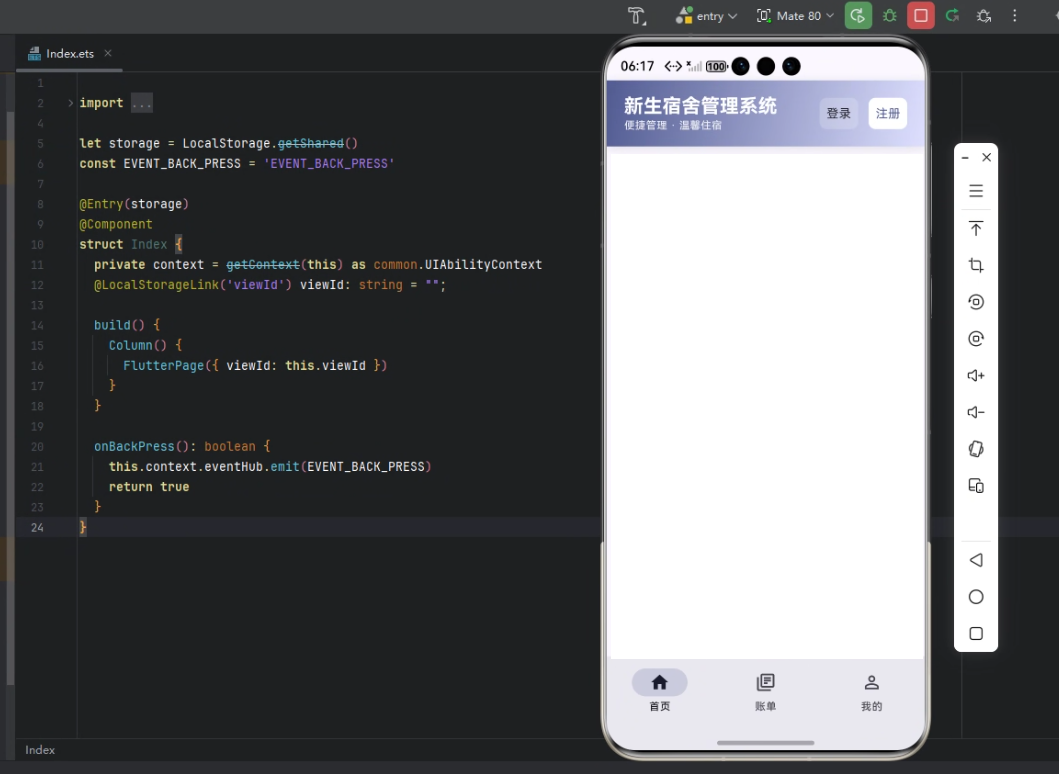Click the green hot reload arrow icon
Viewport: 1059px width, 774px height.
click(x=952, y=16)
